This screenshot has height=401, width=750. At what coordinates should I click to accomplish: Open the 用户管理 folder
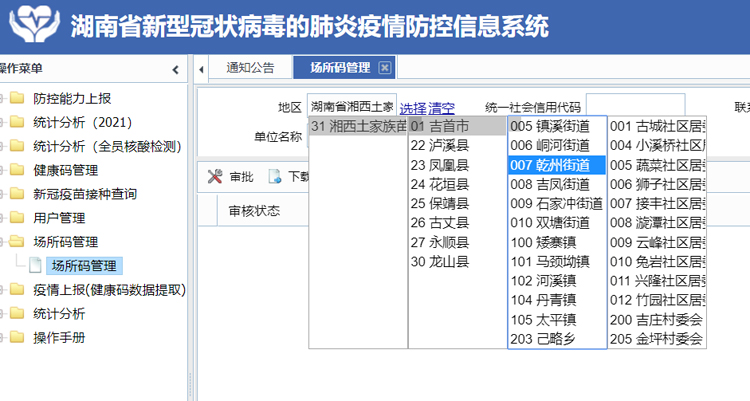pos(59,218)
